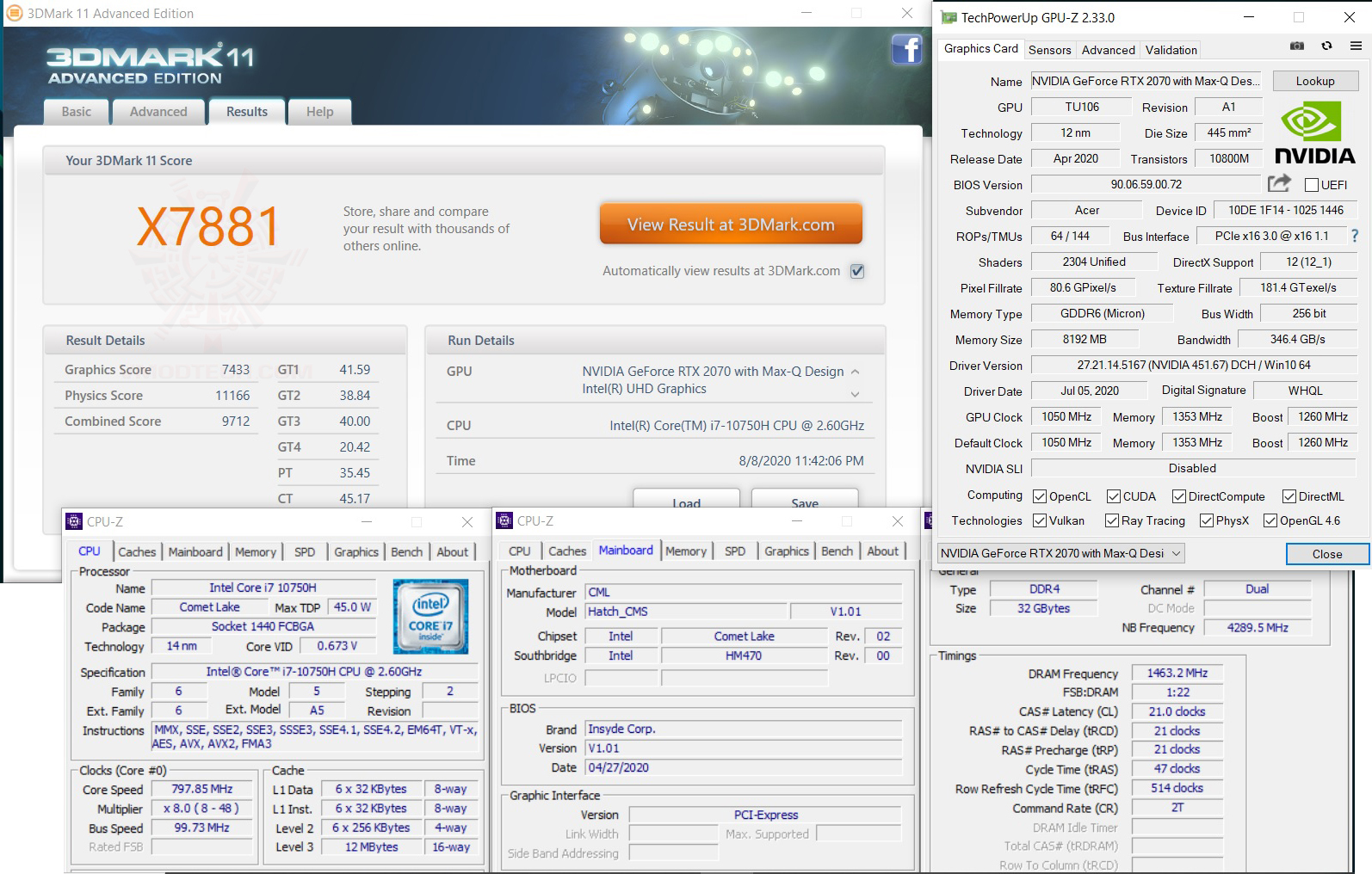Click the Save button in 3DMark
This screenshot has width=1372, height=874.
click(805, 501)
